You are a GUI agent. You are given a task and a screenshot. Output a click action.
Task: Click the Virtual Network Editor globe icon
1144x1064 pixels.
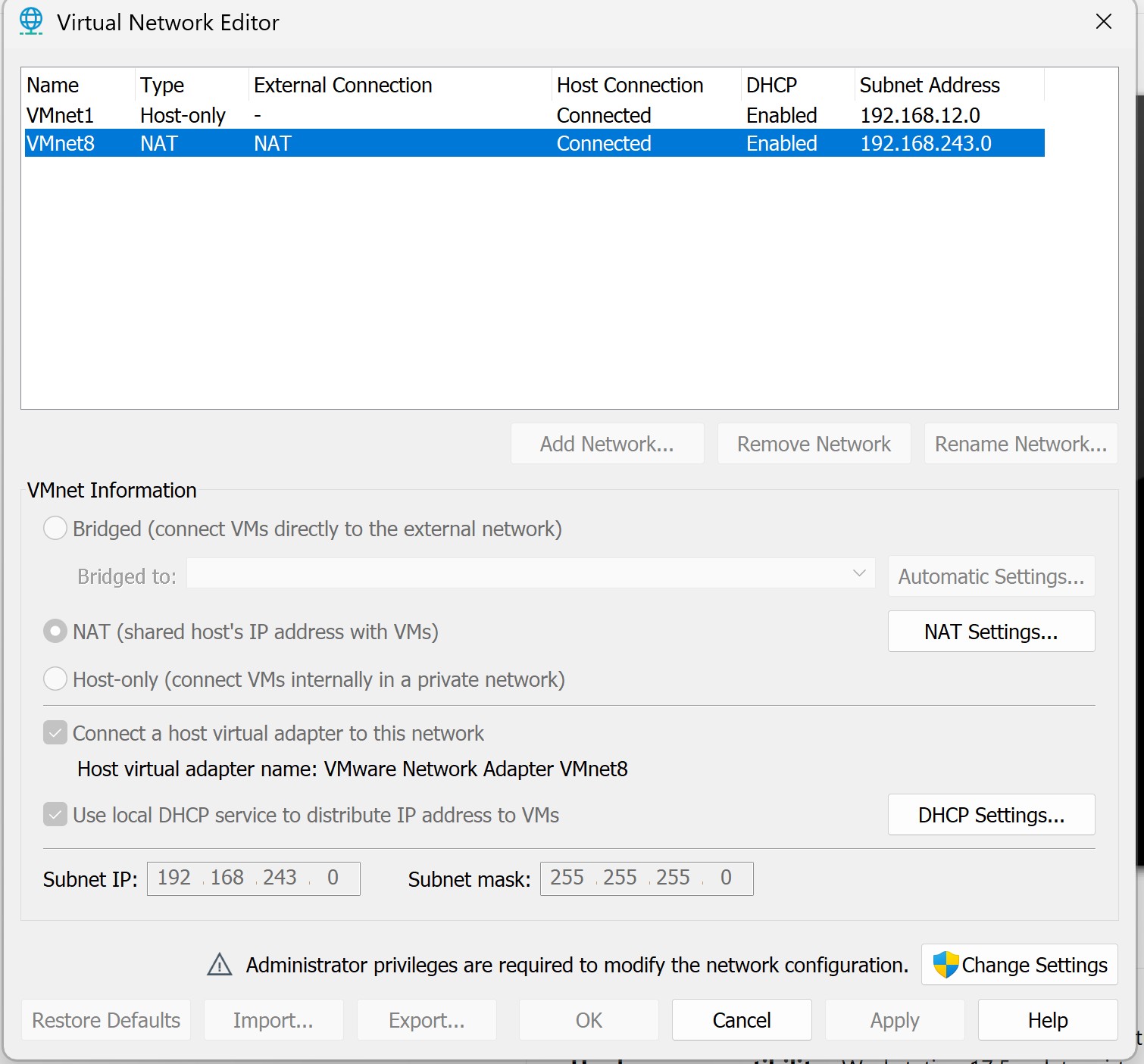31,21
